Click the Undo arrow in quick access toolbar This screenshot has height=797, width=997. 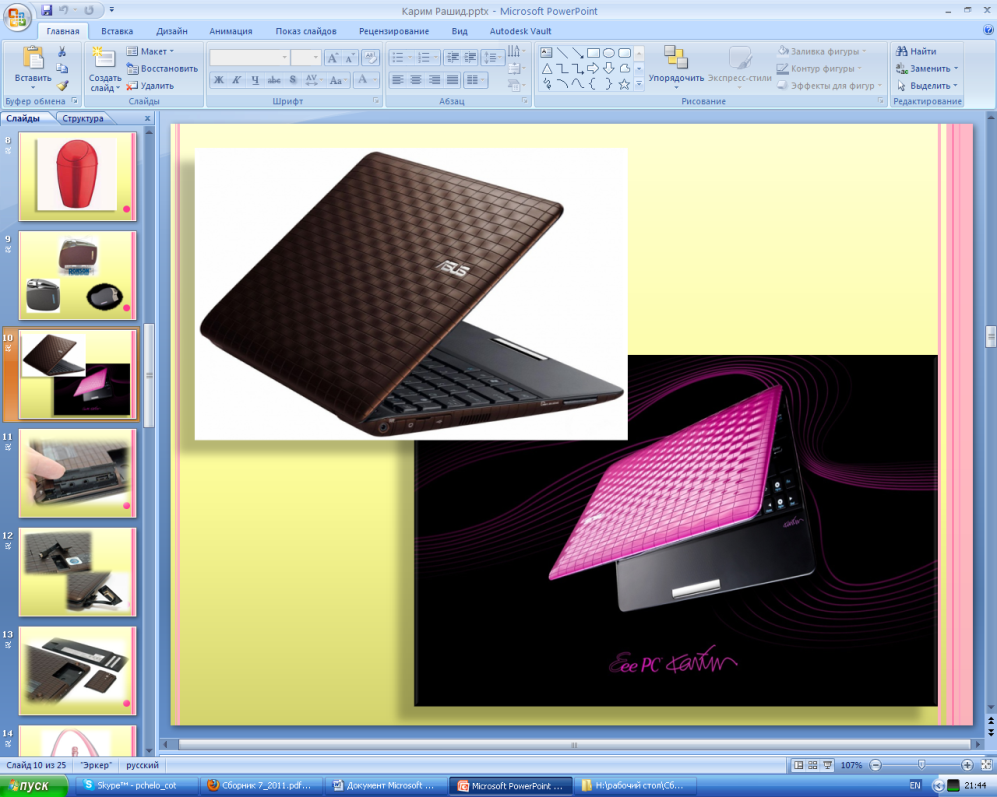click(64, 10)
